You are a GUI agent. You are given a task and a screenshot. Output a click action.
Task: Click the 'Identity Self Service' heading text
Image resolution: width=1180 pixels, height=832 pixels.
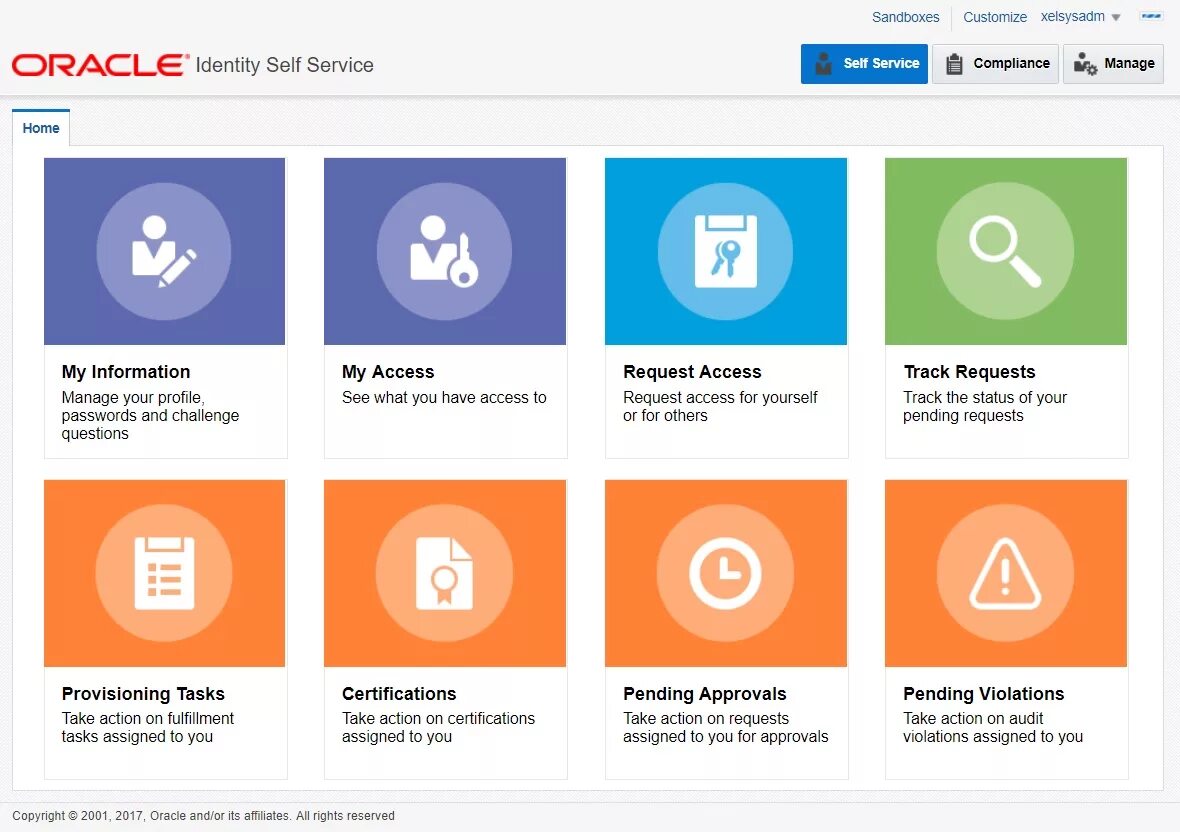click(284, 65)
